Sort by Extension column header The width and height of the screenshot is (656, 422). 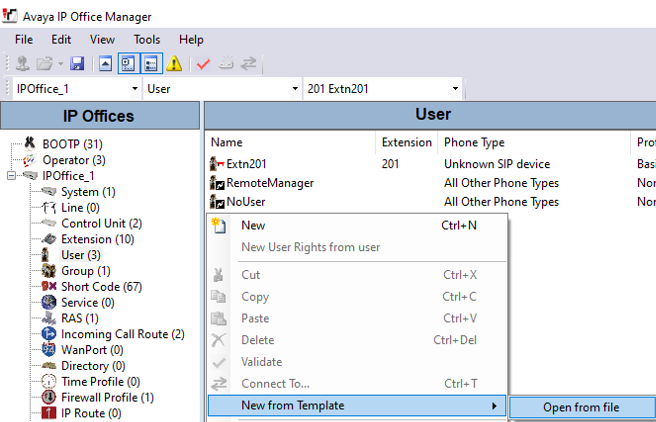click(x=407, y=143)
